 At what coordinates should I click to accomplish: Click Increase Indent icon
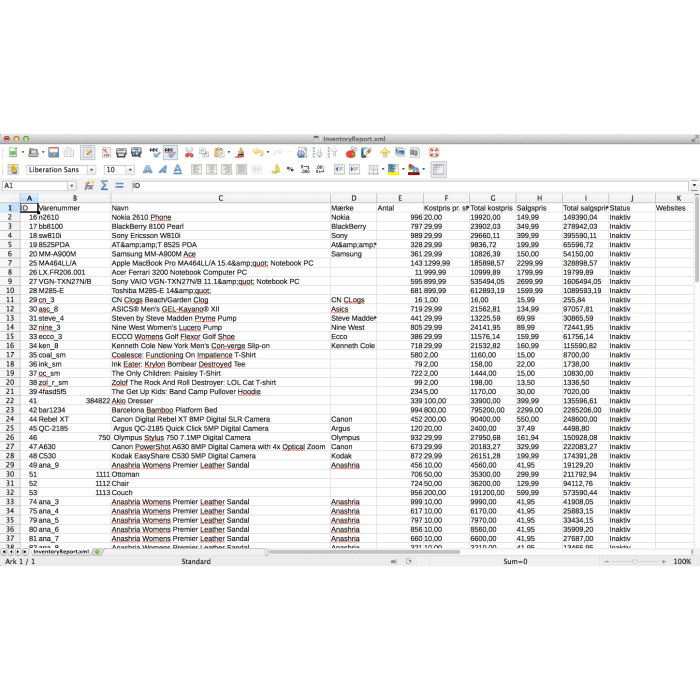pos(354,170)
